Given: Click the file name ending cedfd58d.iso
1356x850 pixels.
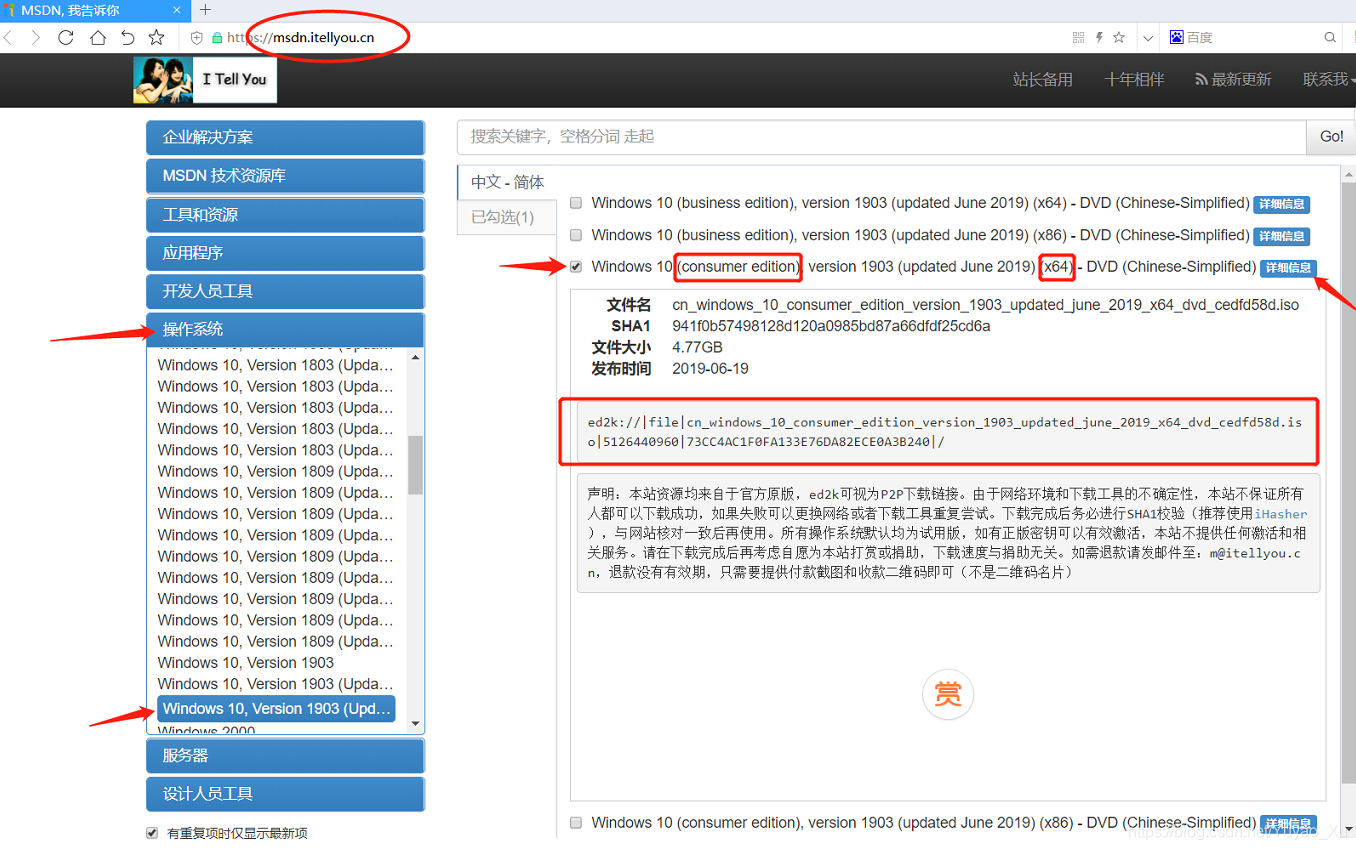Looking at the screenshot, I should click(x=986, y=305).
